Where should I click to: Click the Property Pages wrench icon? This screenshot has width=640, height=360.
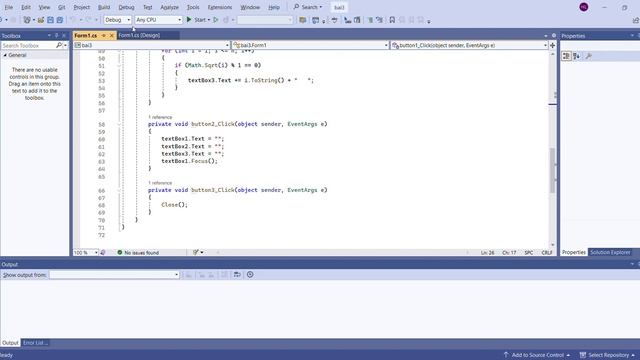[589, 56]
